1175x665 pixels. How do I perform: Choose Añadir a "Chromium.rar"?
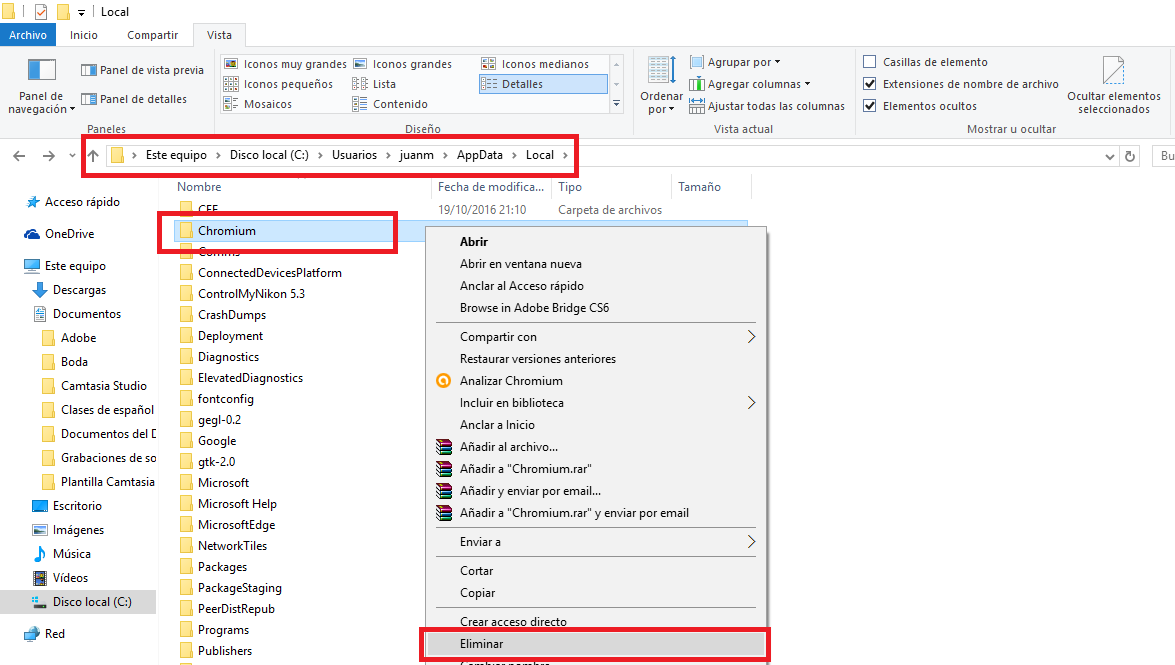click(525, 469)
